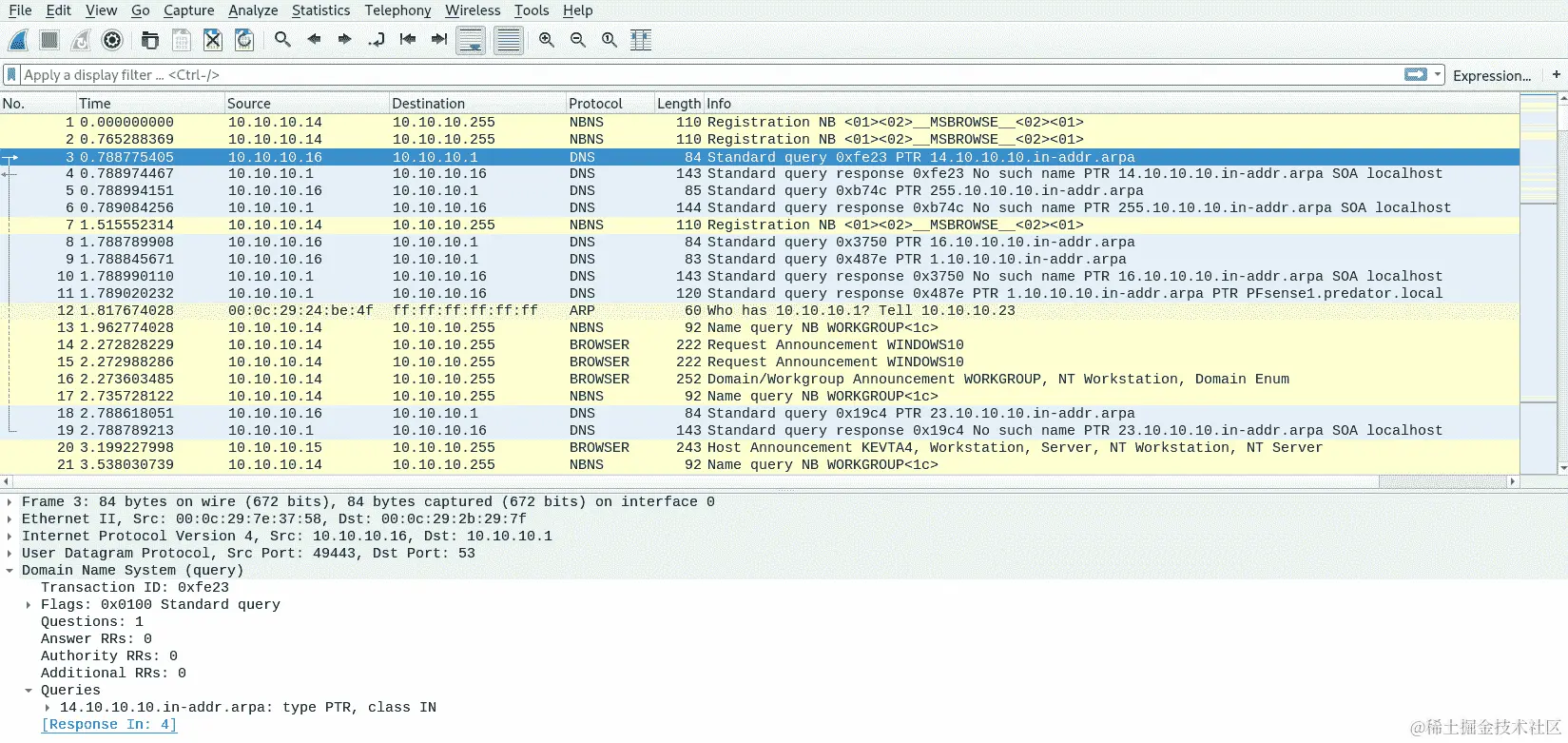Go back in packet history
The width and height of the screenshot is (1568, 743).
pyautogui.click(x=314, y=40)
